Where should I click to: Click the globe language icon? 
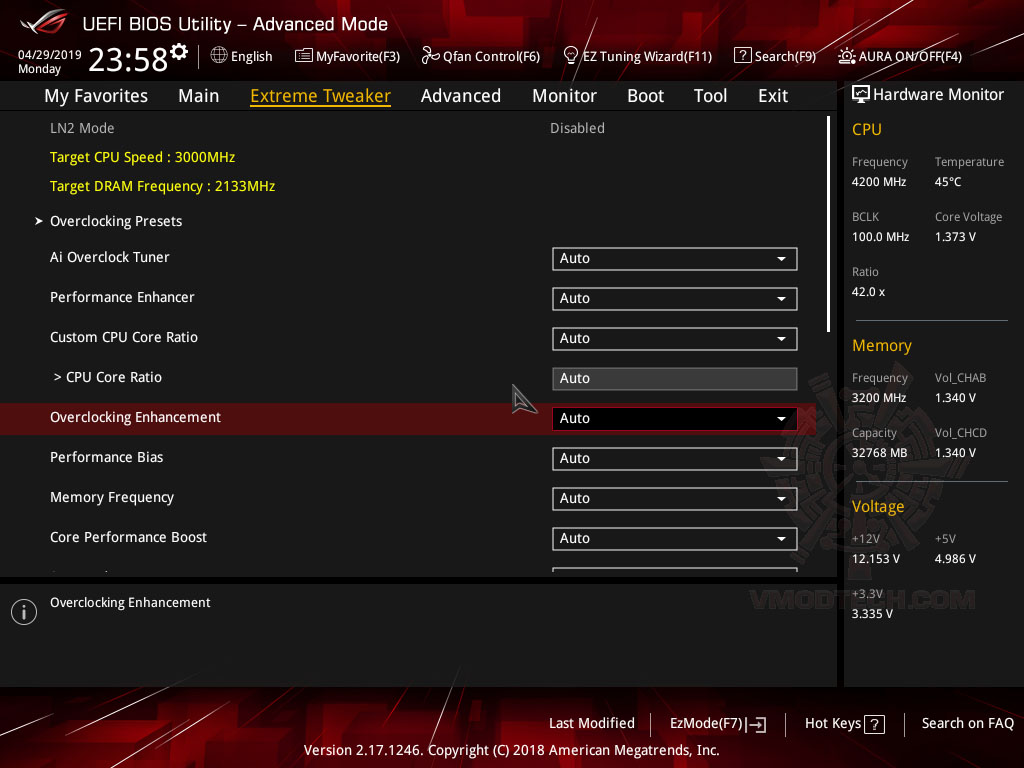pyautogui.click(x=219, y=56)
